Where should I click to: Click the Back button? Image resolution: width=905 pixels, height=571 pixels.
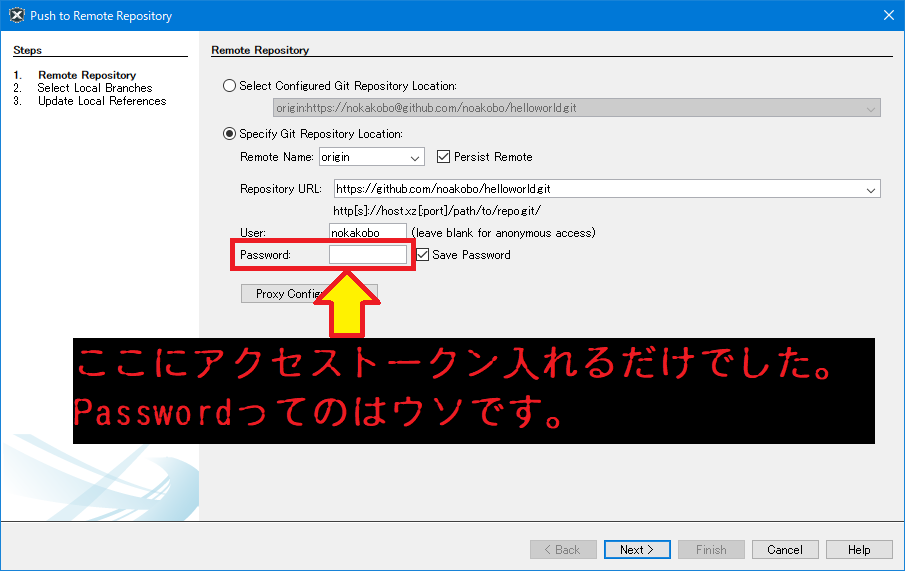pyautogui.click(x=563, y=550)
